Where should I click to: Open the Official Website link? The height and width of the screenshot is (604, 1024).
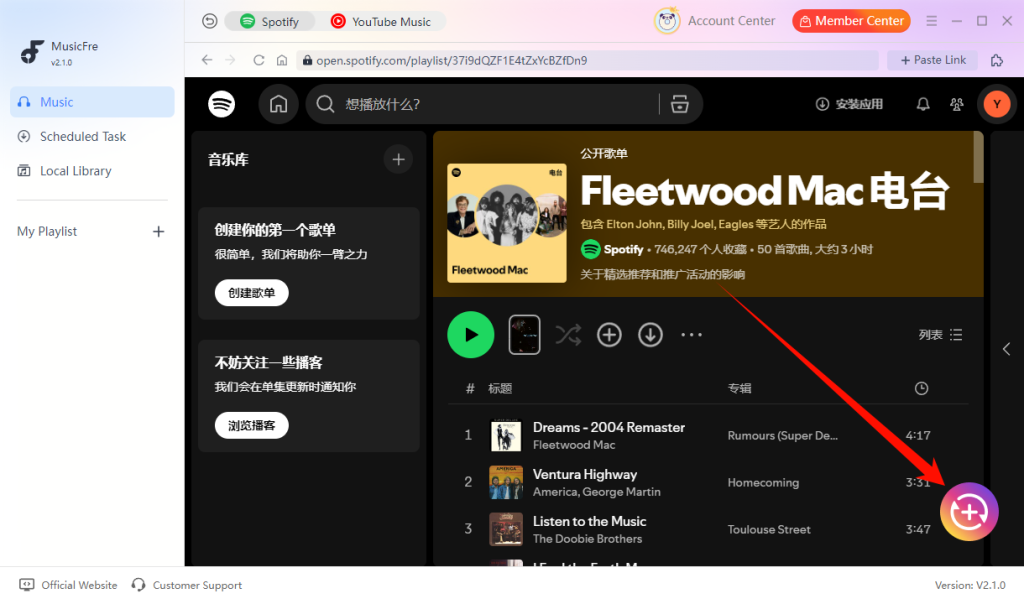pos(69,585)
